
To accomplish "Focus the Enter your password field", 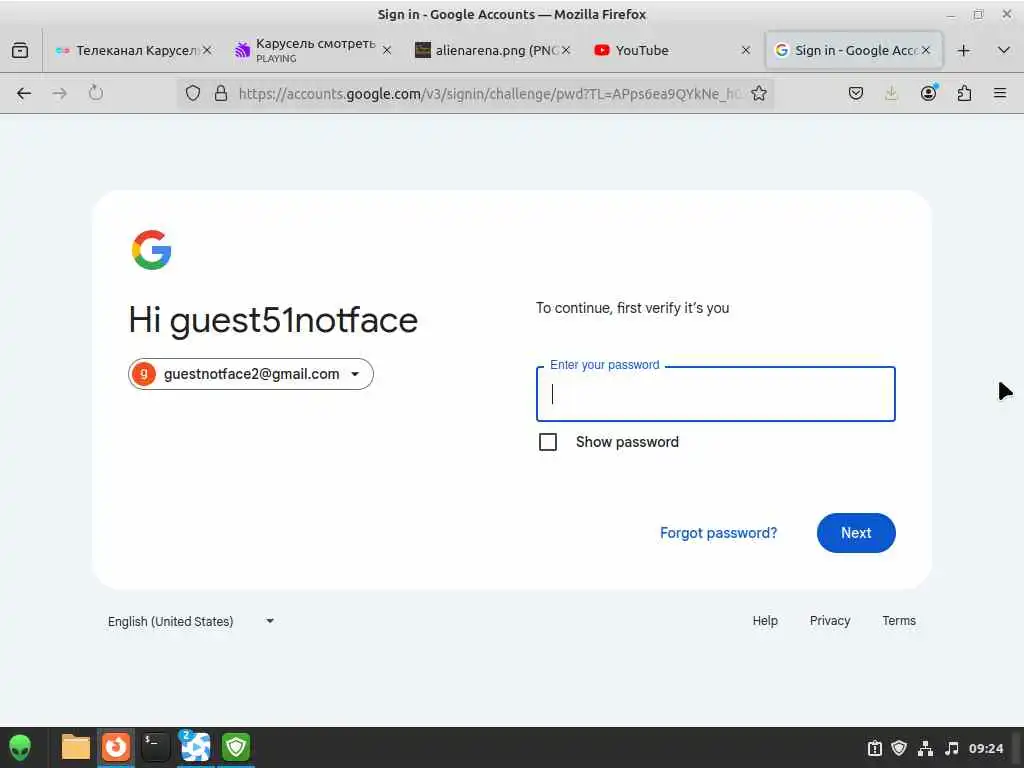I will (716, 394).
